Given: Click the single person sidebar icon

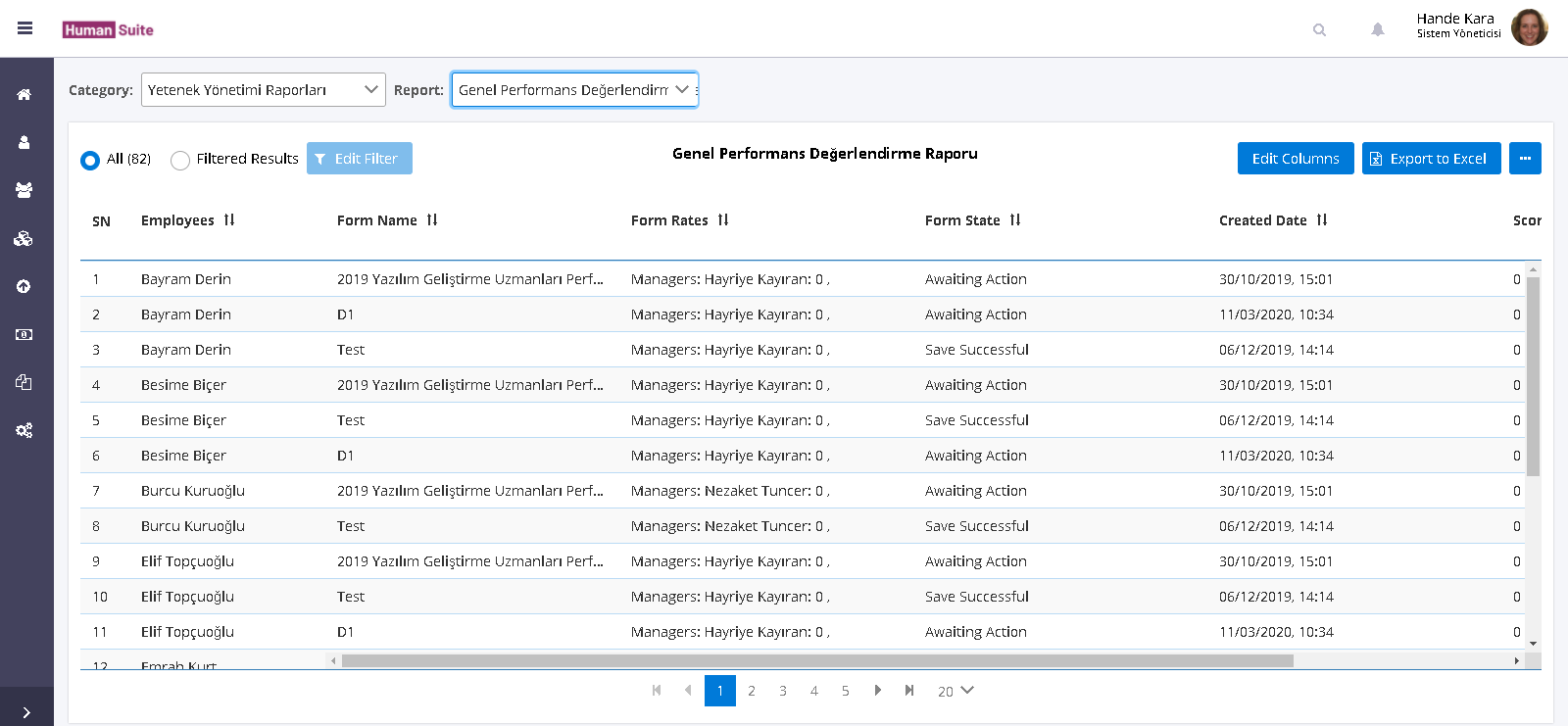Looking at the screenshot, I should (24, 143).
